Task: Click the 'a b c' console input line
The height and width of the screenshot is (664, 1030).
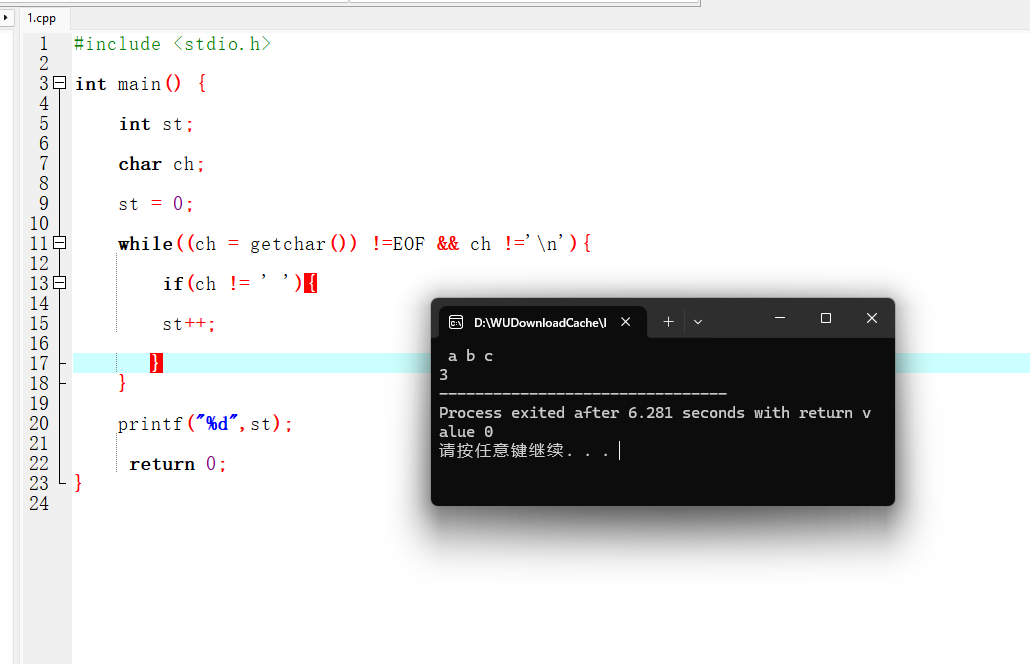Action: pyautogui.click(x=470, y=356)
